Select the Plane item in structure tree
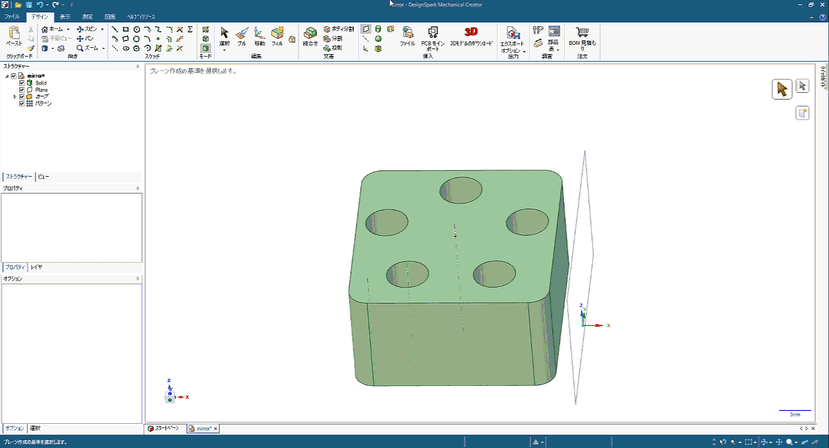829x448 pixels. coord(41,90)
